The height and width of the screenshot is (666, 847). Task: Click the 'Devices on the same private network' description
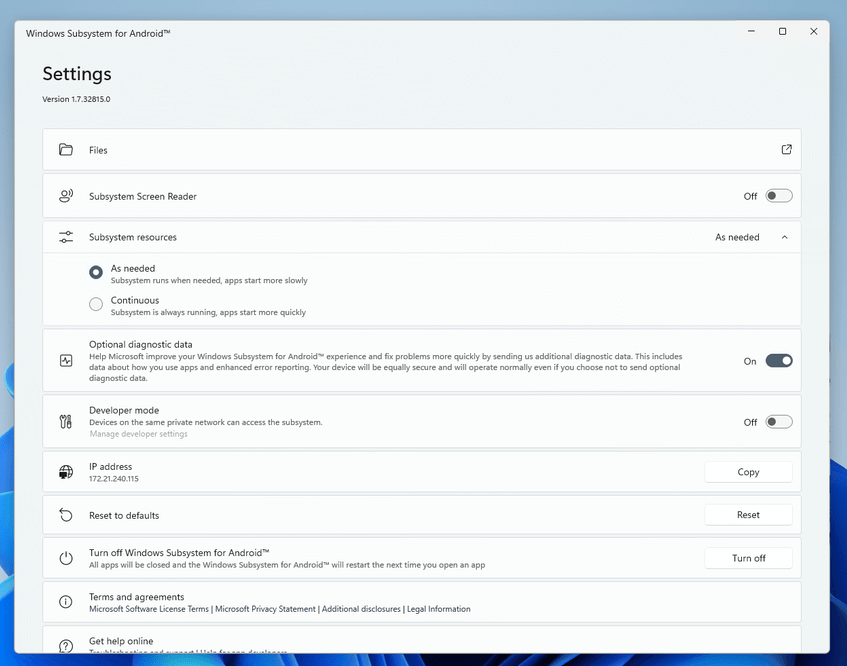pos(206,422)
